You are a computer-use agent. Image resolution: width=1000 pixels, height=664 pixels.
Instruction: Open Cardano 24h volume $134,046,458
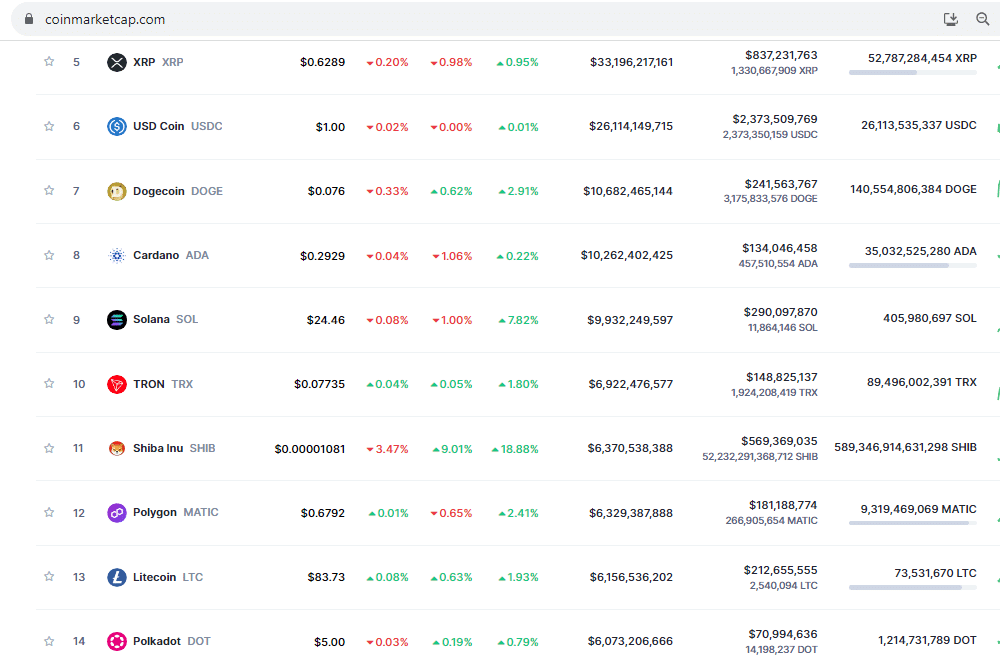click(x=780, y=248)
